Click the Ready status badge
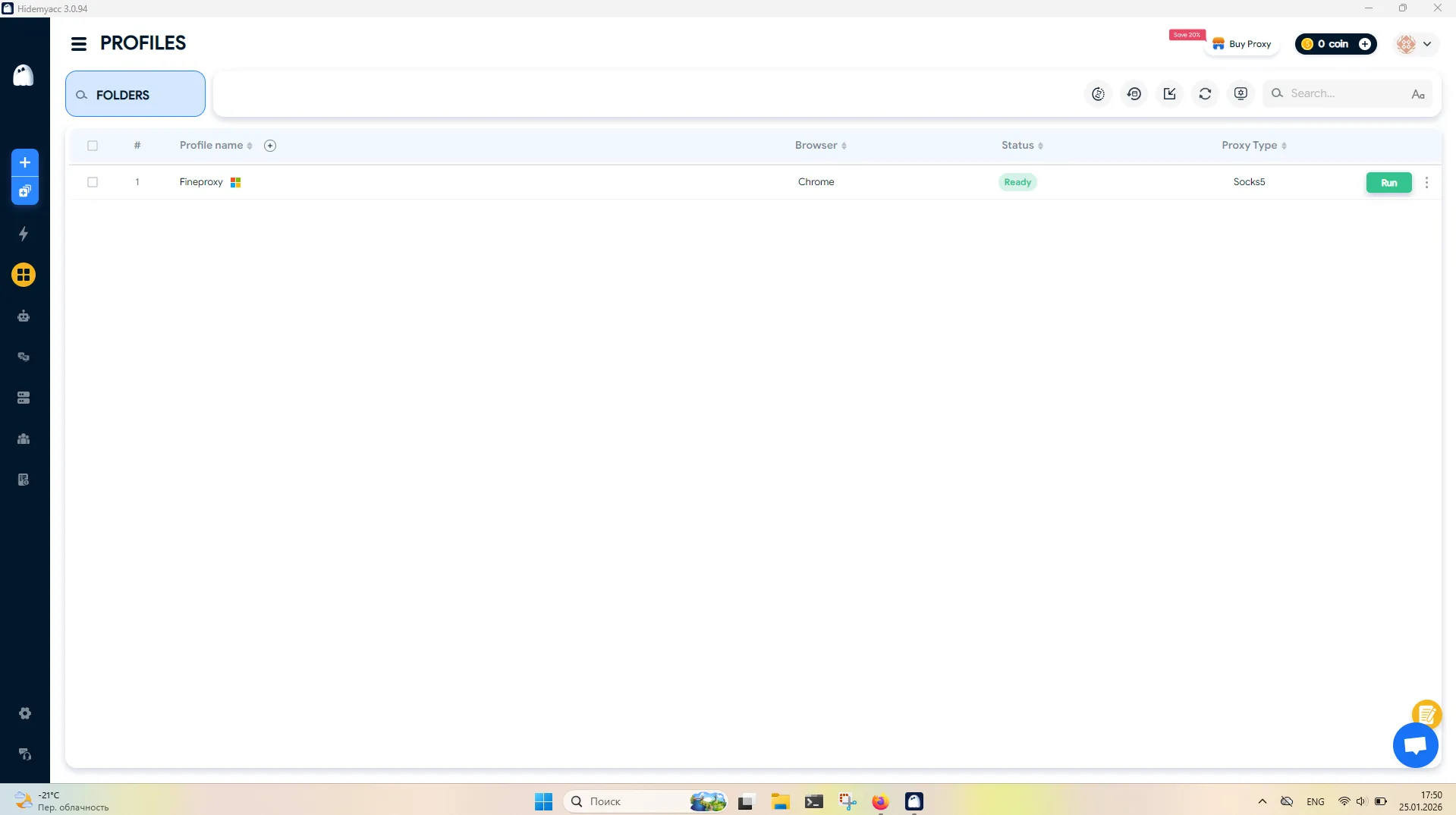This screenshot has height=815, width=1456. pos(1017,182)
